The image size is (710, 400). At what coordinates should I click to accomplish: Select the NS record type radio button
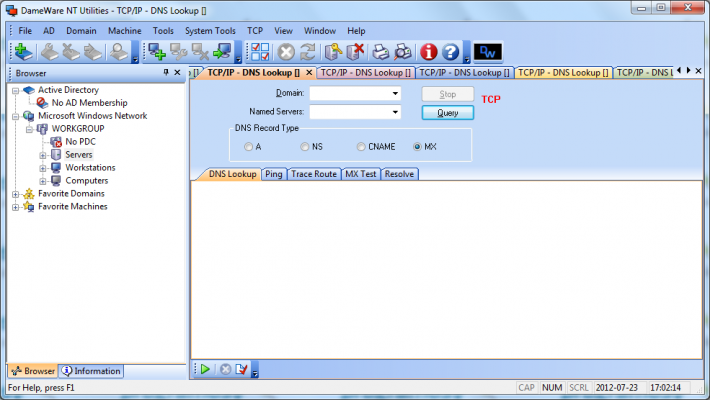coord(304,147)
